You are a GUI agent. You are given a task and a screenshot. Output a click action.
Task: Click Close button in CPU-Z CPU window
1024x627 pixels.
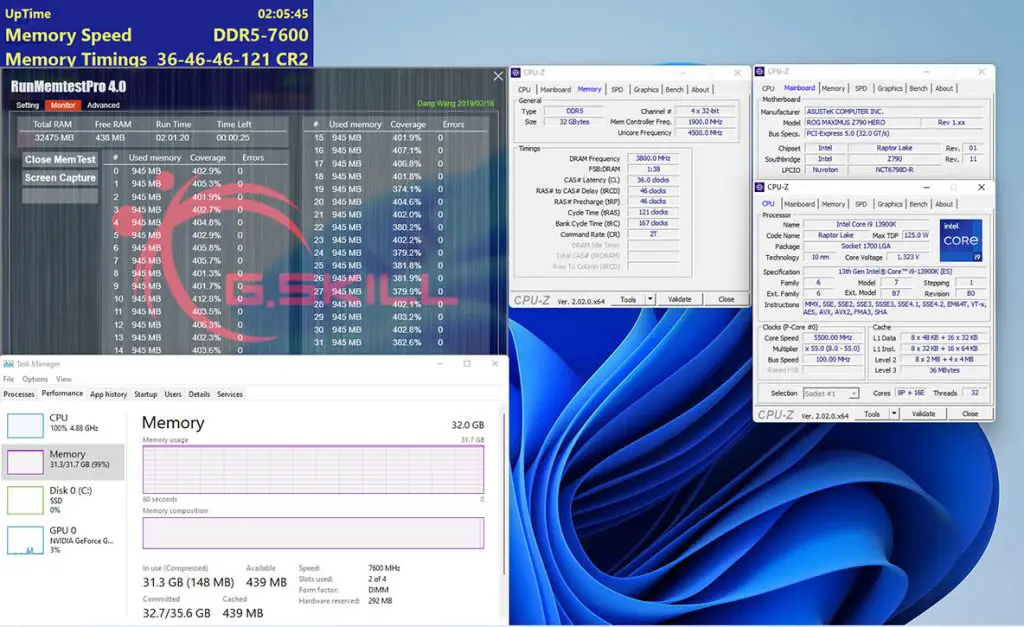(x=970, y=414)
